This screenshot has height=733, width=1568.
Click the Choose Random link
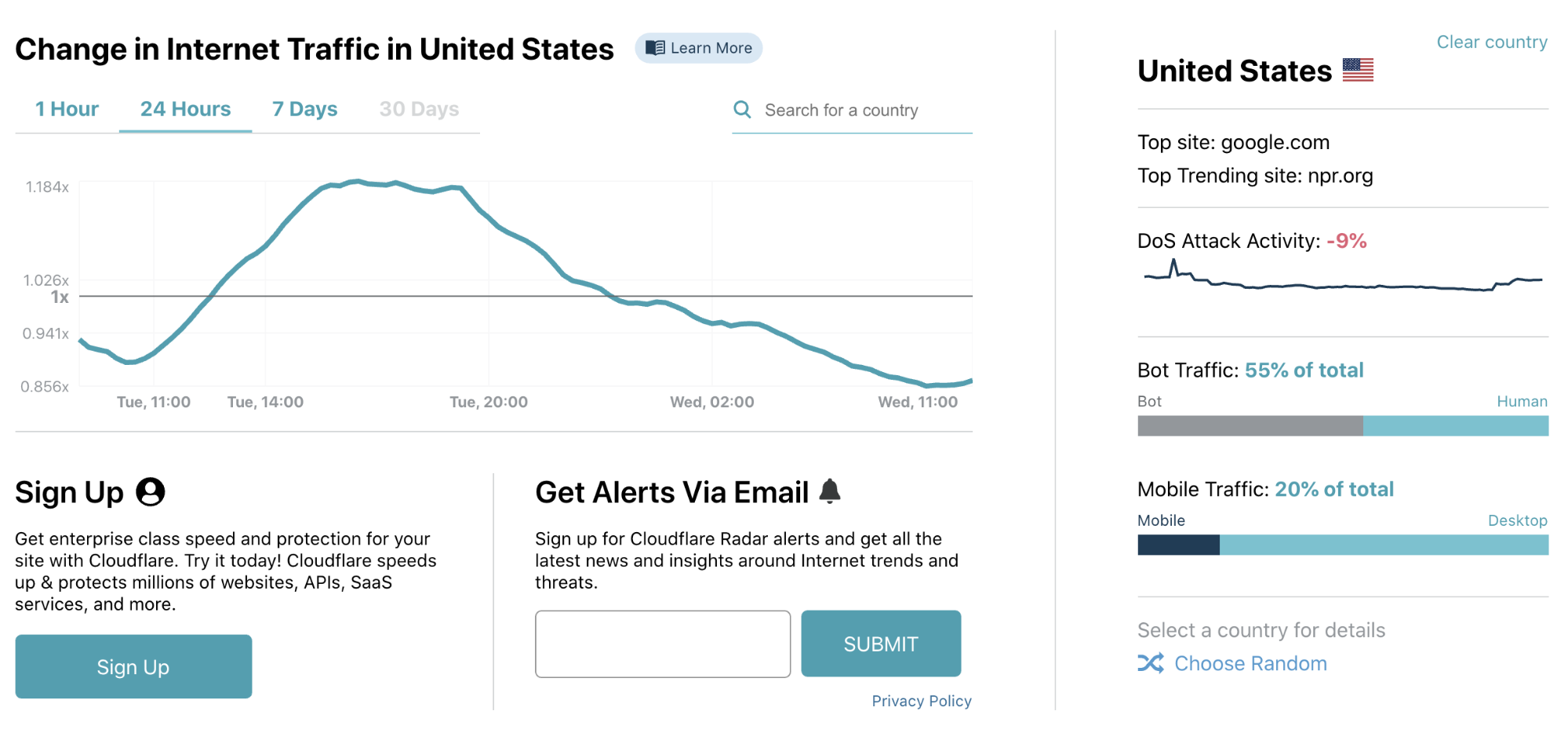pyautogui.click(x=1250, y=663)
